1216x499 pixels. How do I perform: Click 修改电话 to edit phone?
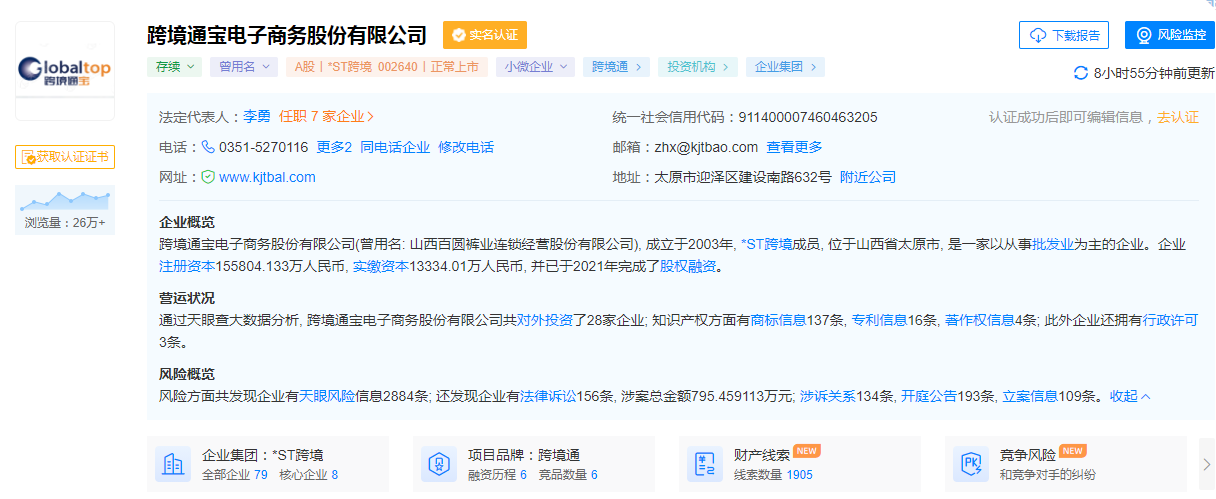click(x=466, y=147)
